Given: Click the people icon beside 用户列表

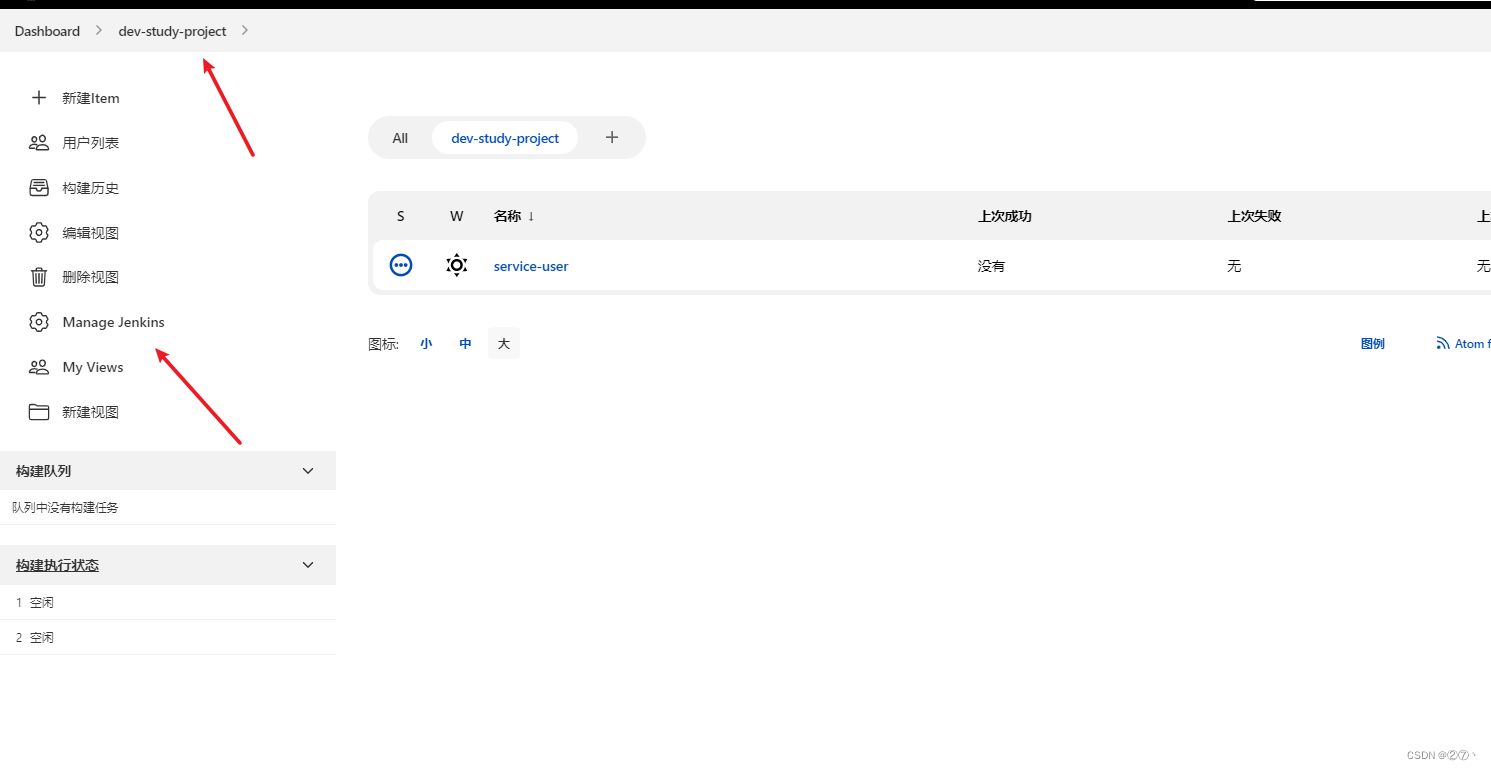Looking at the screenshot, I should point(39,143).
